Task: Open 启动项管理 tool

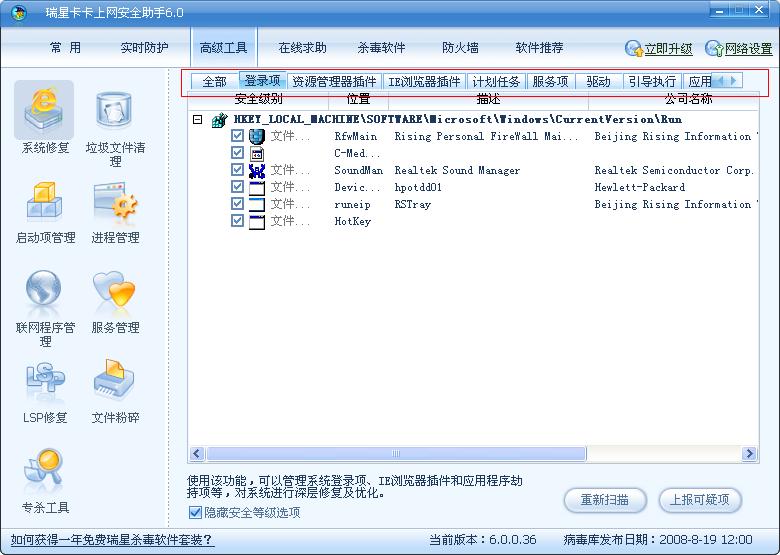Action: [x=45, y=211]
